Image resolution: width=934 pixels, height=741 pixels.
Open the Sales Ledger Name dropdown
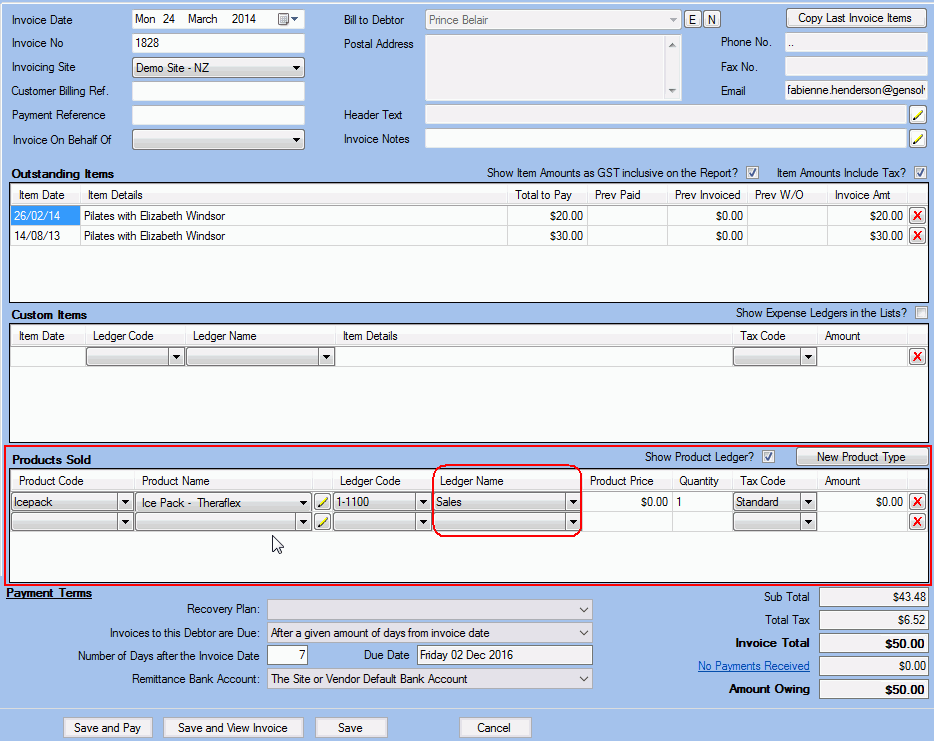[573, 502]
